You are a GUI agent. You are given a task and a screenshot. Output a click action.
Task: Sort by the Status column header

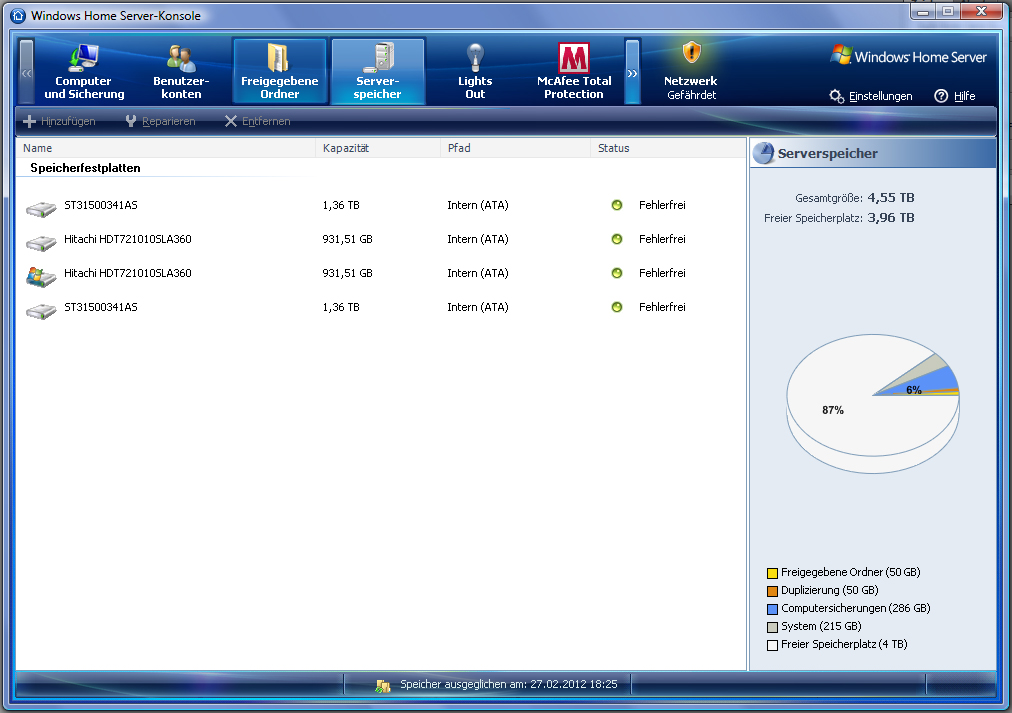click(x=668, y=148)
